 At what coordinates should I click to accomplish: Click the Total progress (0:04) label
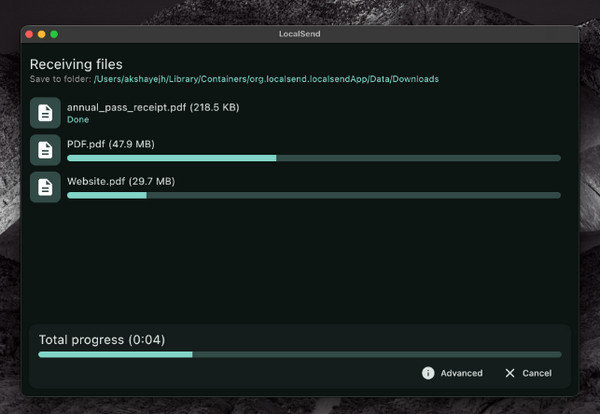click(102, 340)
